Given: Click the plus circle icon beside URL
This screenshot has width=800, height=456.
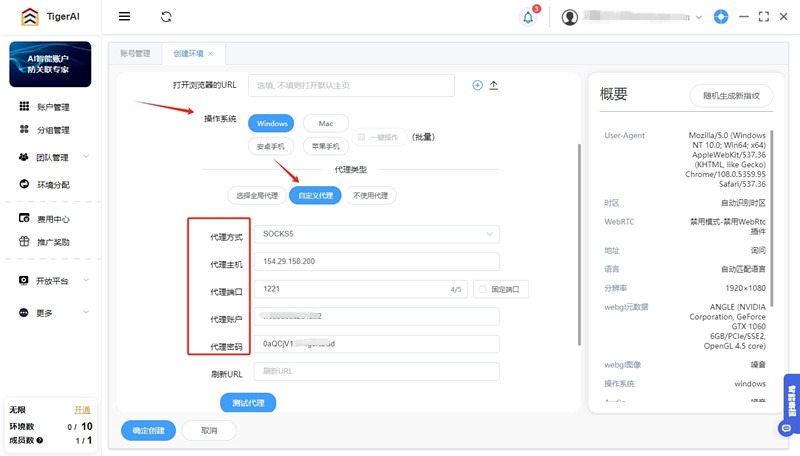Looking at the screenshot, I should click(x=477, y=85).
